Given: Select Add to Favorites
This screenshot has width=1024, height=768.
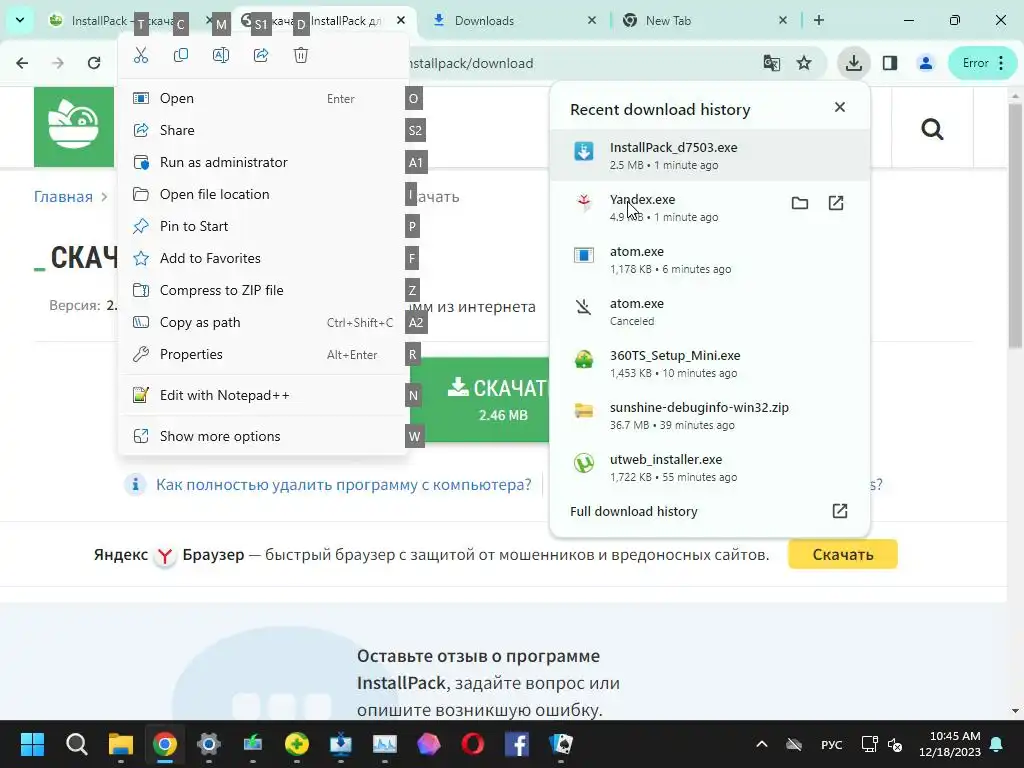Looking at the screenshot, I should (x=263, y=258).
